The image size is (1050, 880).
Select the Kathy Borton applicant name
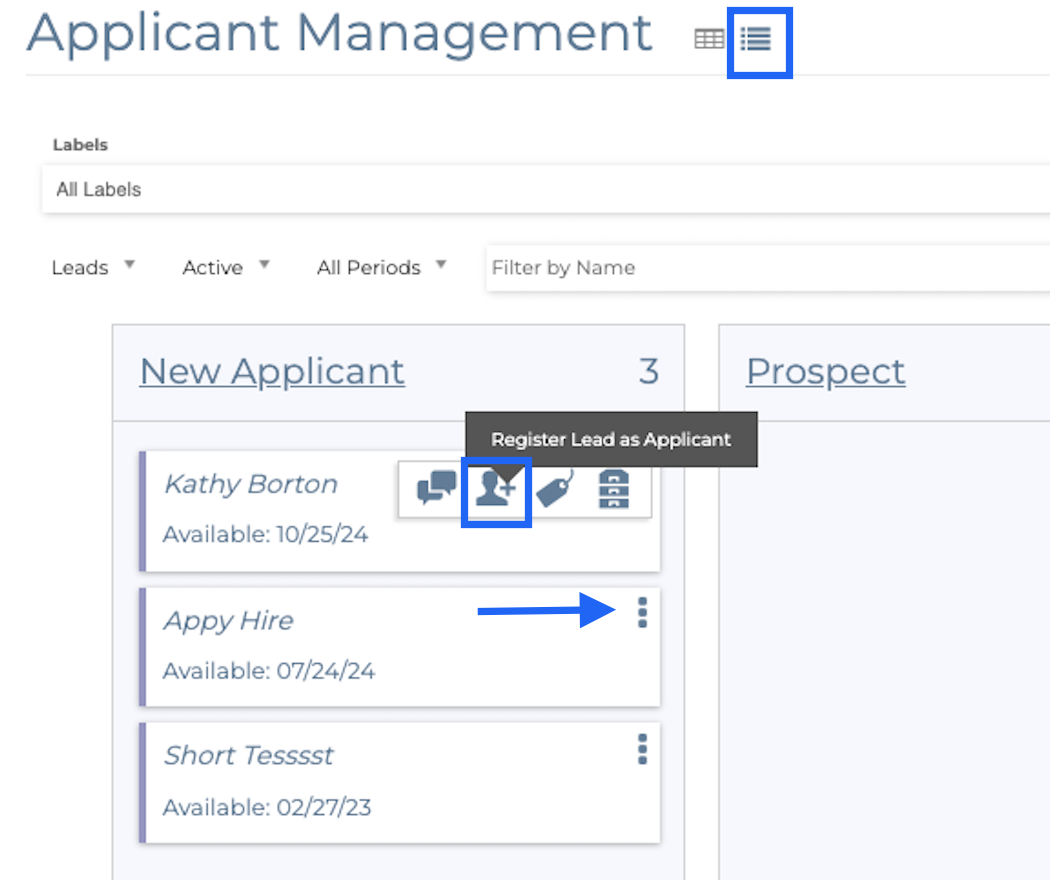[x=250, y=484]
